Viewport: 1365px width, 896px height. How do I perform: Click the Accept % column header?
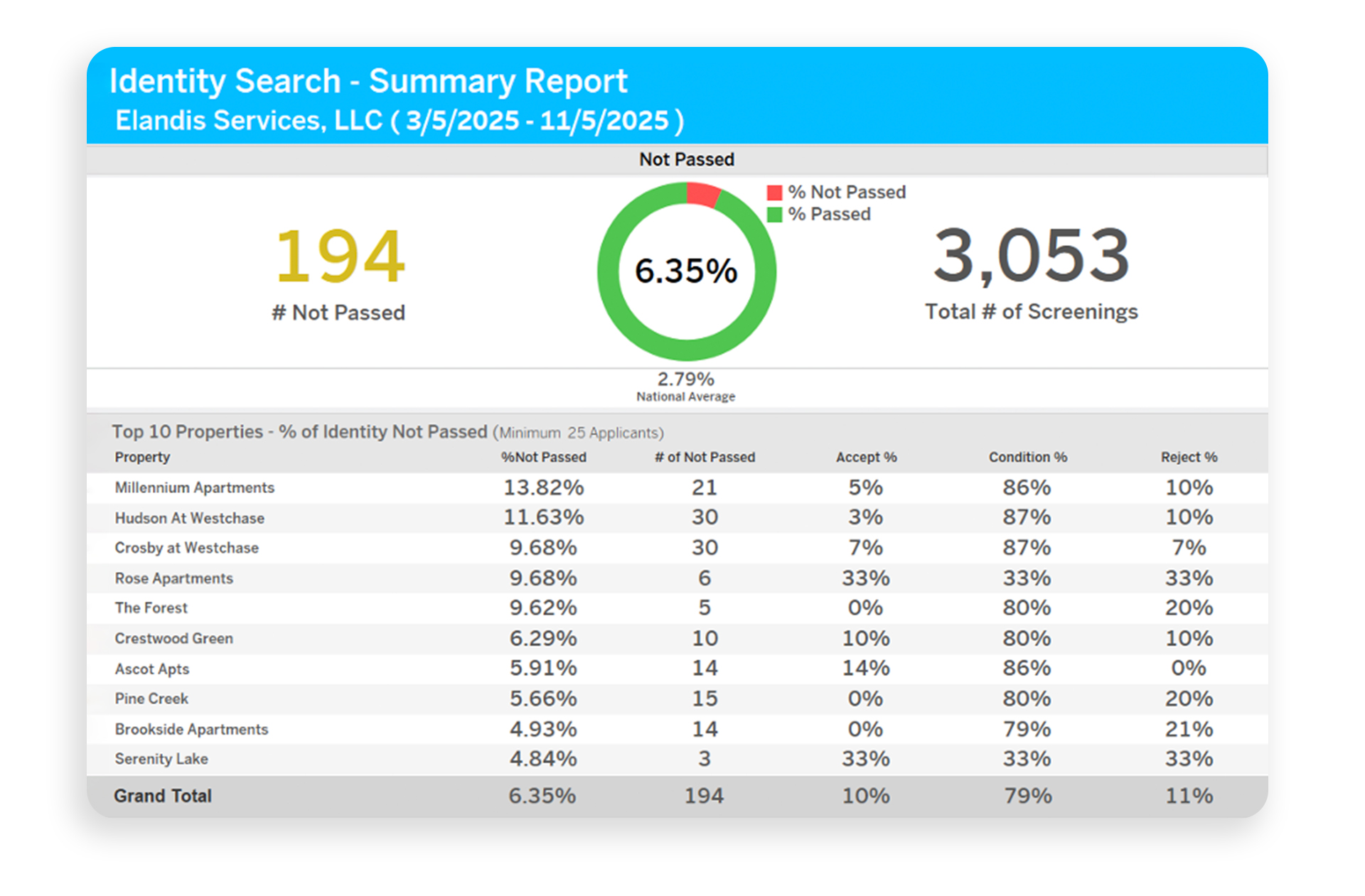click(866, 457)
